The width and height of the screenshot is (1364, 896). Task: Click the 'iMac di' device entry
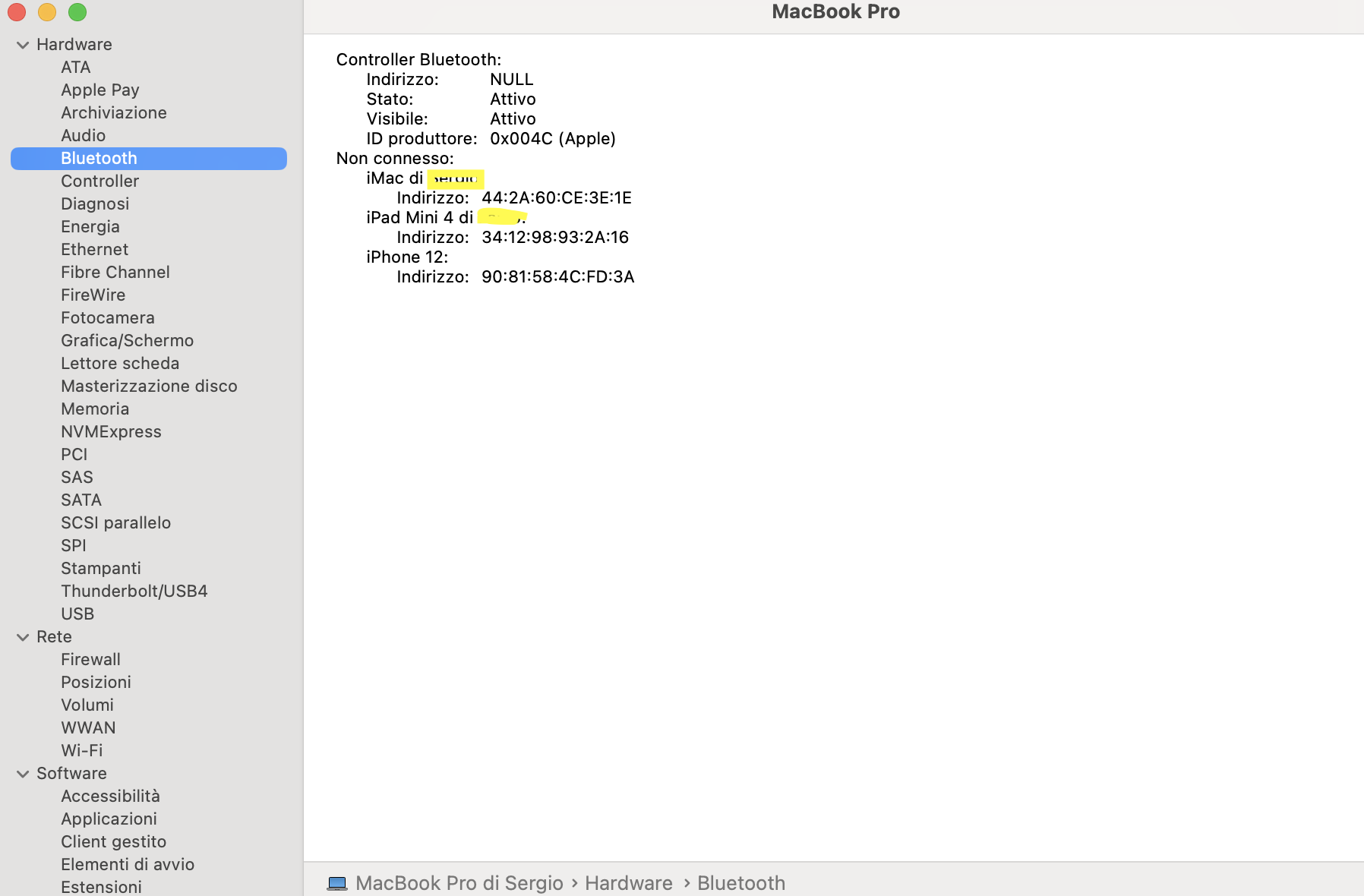pos(395,178)
